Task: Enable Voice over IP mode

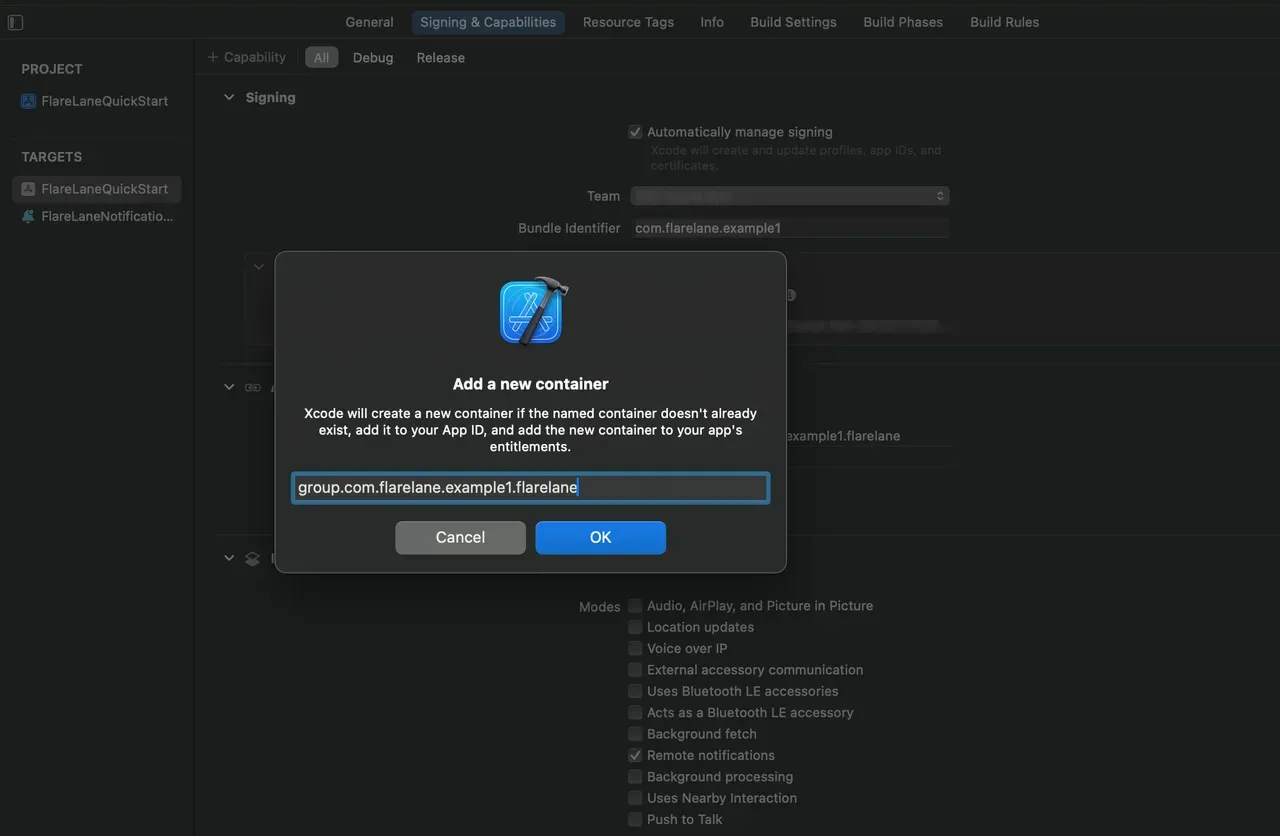Action: click(x=635, y=648)
